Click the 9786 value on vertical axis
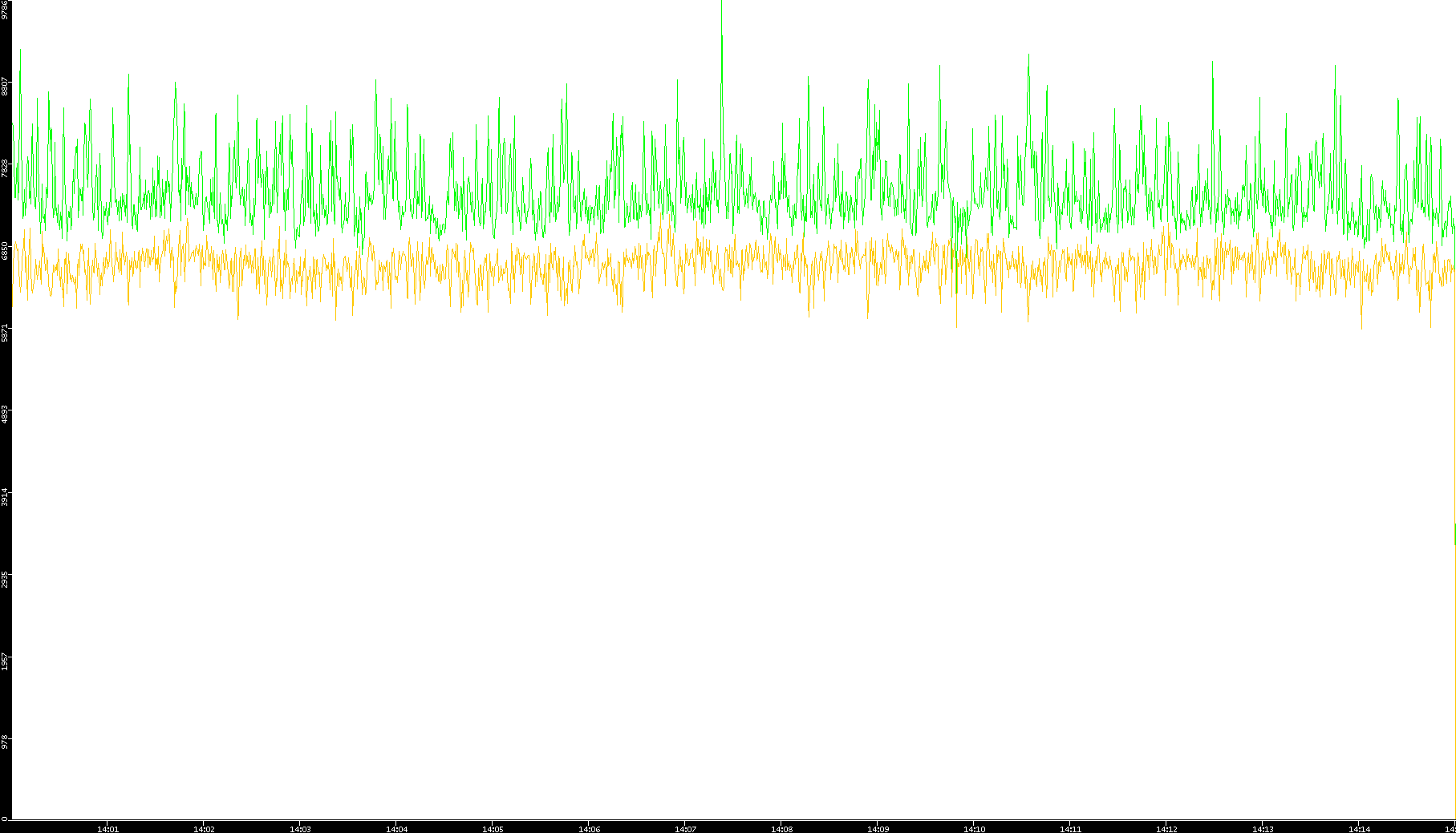The image size is (1456, 833). [5, 10]
